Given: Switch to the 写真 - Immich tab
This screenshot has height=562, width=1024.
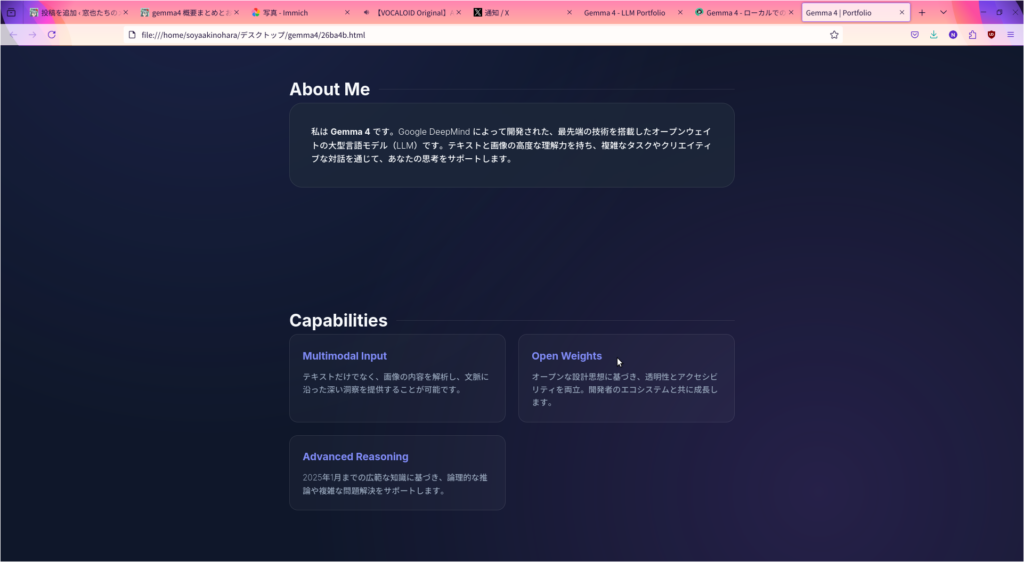Looking at the screenshot, I should pos(295,12).
